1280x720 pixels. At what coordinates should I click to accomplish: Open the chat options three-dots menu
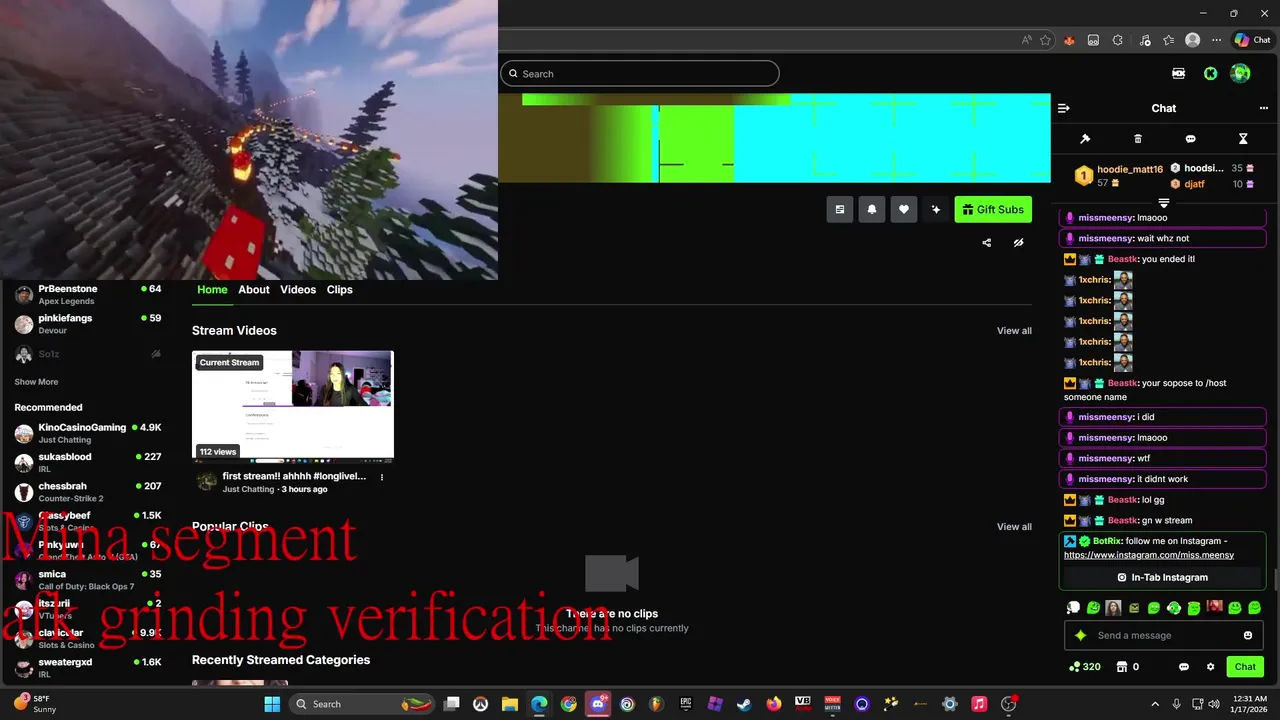click(x=1264, y=108)
